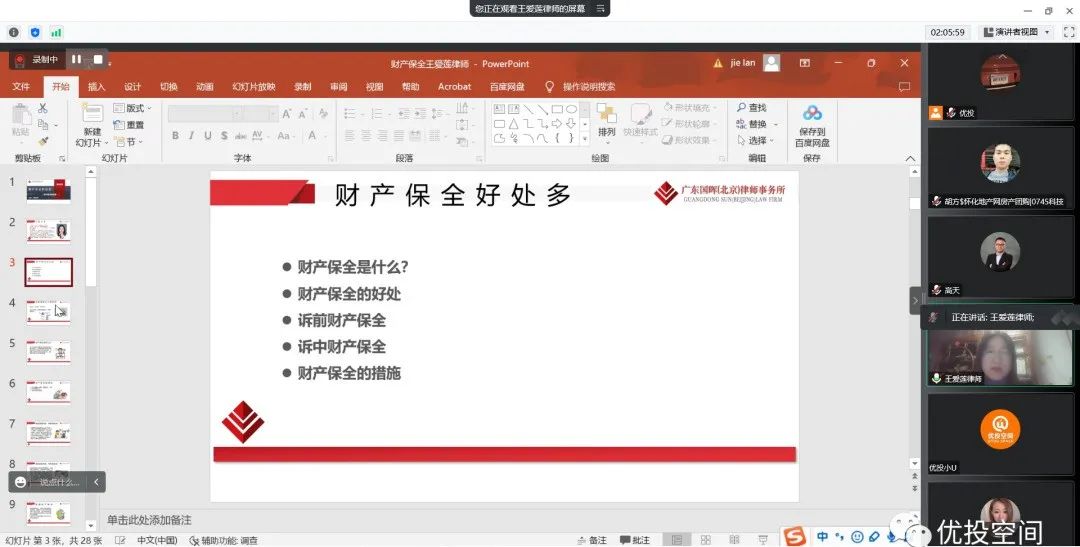Click the Format Painter brush icon

(x=43, y=141)
